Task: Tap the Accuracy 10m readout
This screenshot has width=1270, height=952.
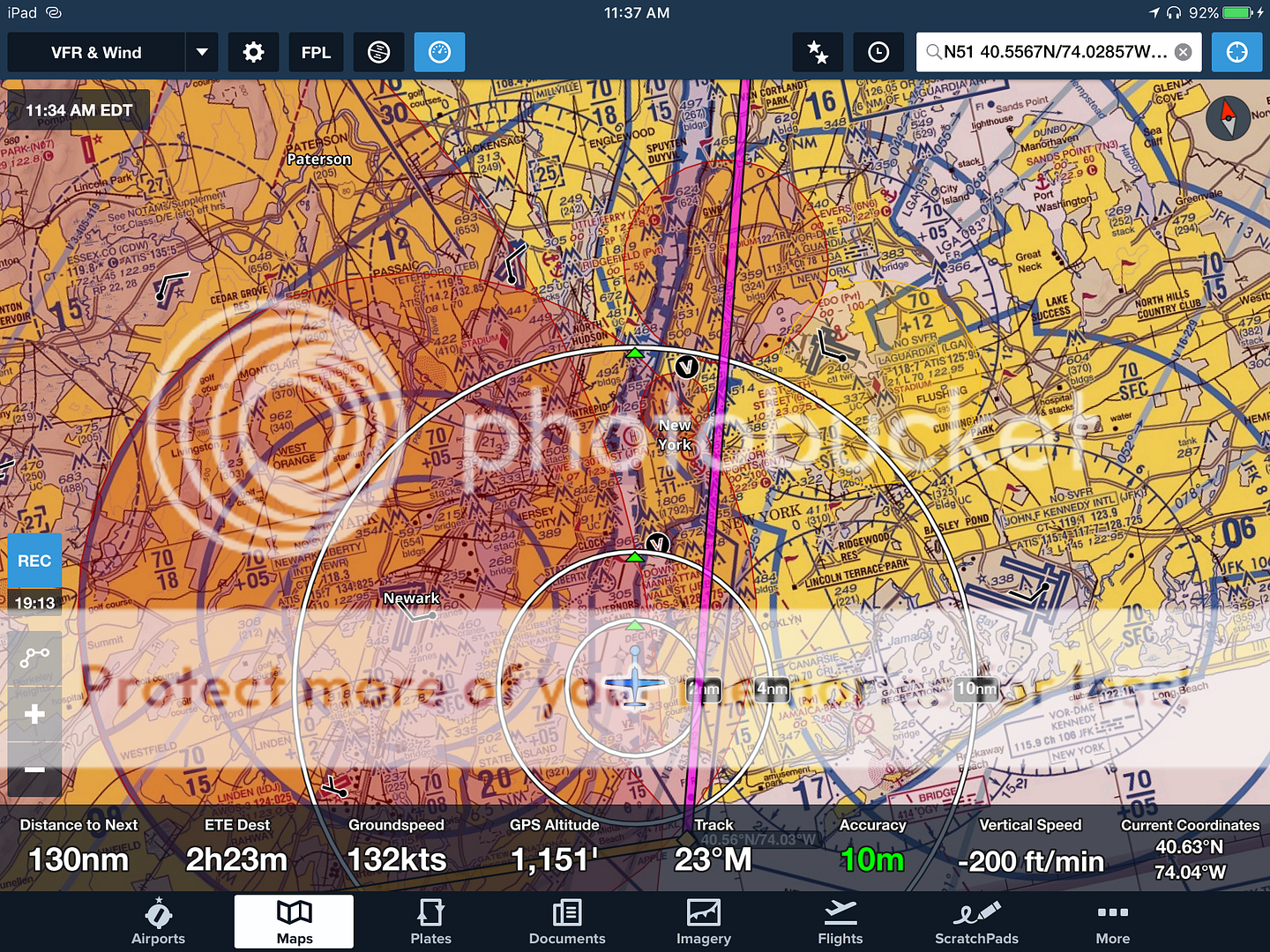Action: pyautogui.click(x=872, y=846)
